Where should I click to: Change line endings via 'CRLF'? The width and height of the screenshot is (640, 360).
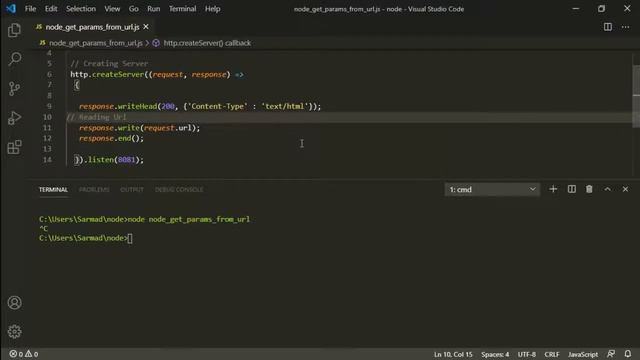coord(552,354)
